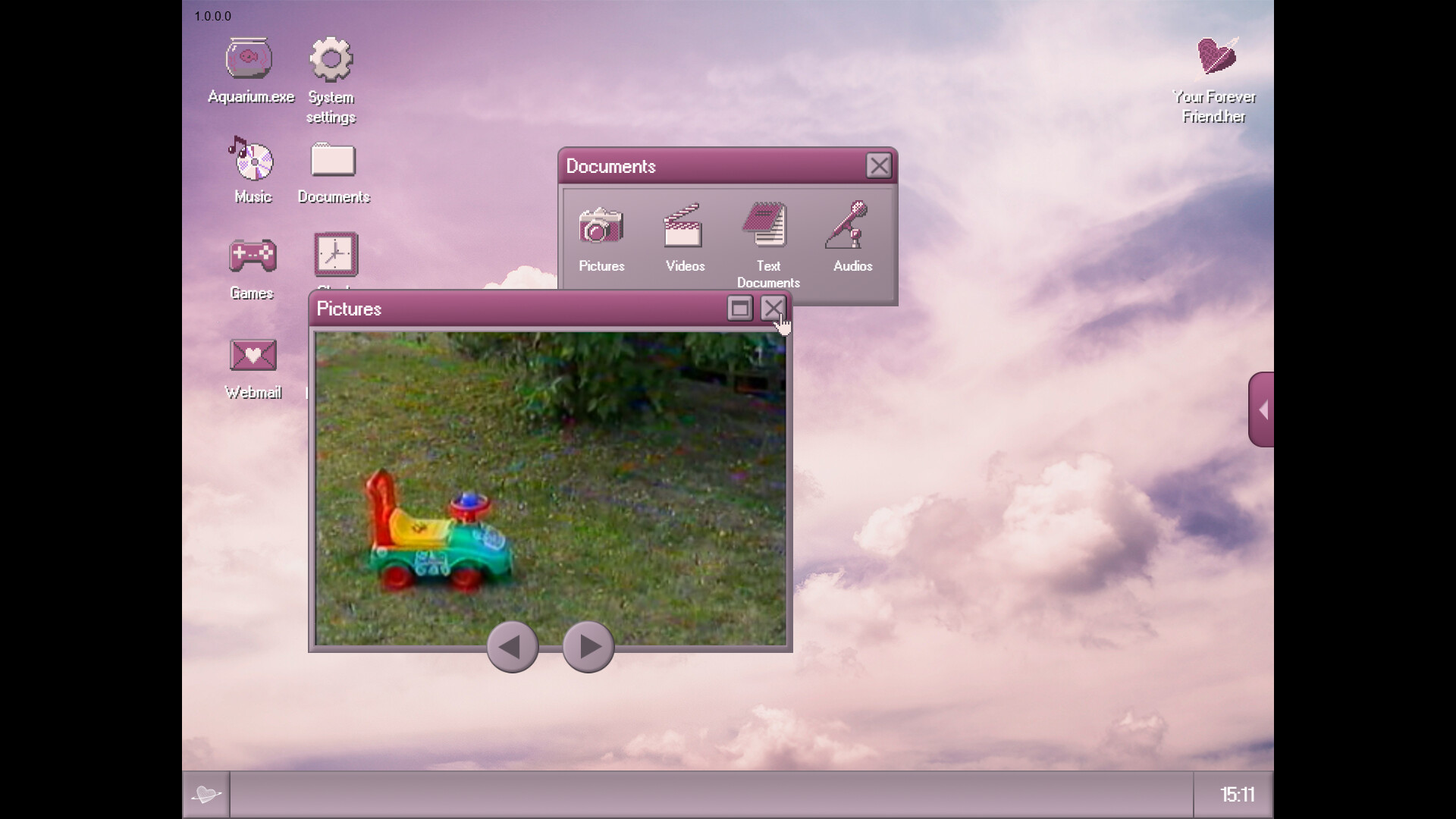Viewport: 1456px width, 819px height.
Task: Open Pictures inside the Documents window
Action: pos(601,227)
